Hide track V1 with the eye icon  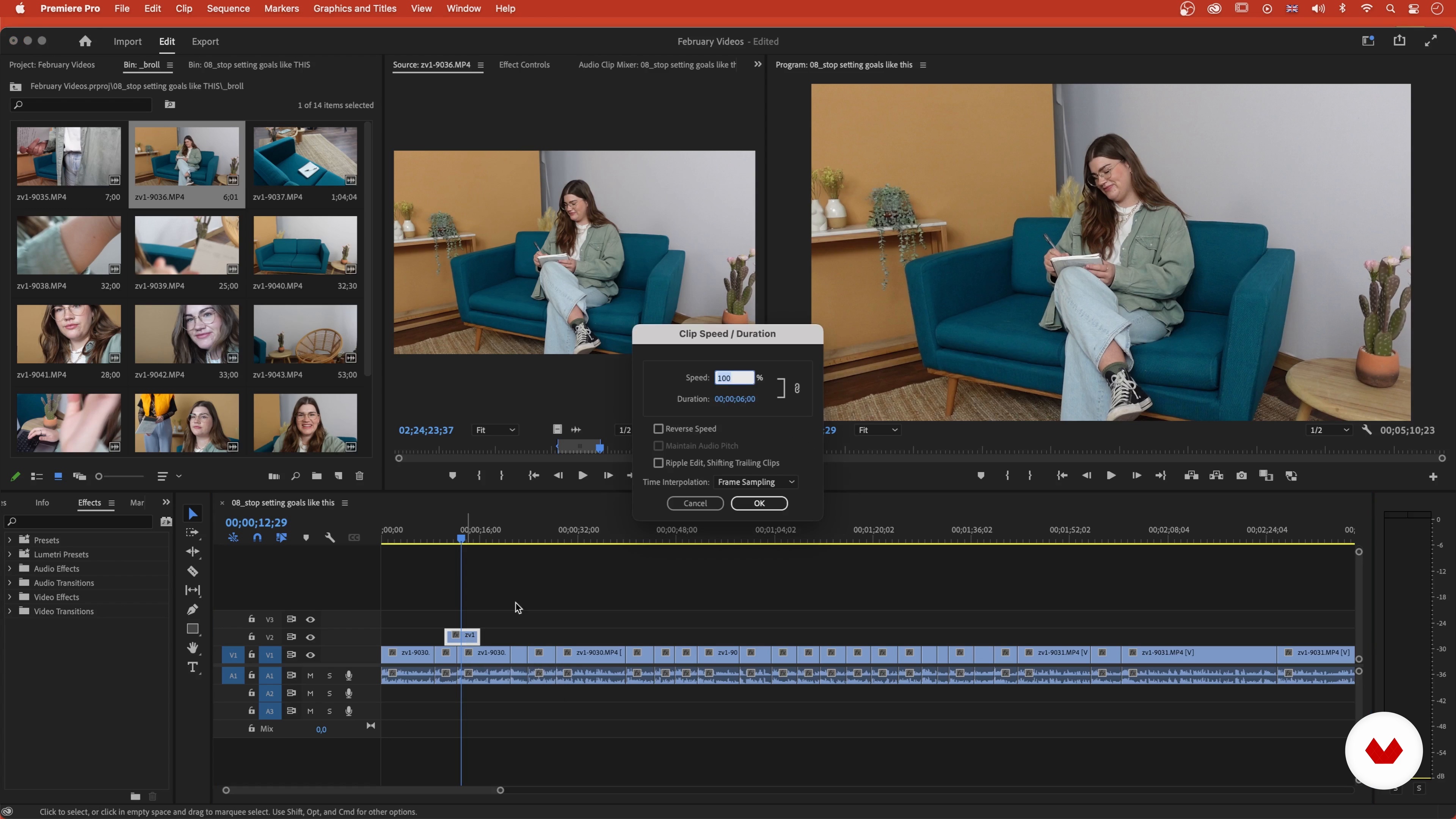(x=310, y=655)
